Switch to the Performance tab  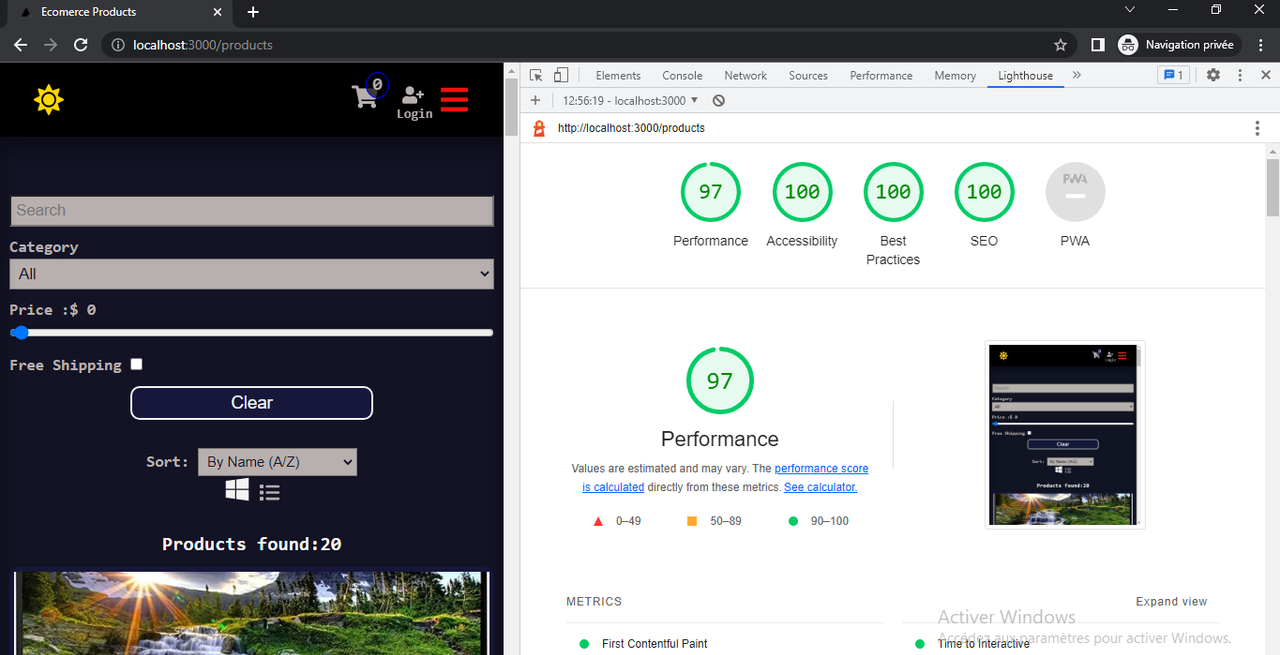click(x=881, y=75)
